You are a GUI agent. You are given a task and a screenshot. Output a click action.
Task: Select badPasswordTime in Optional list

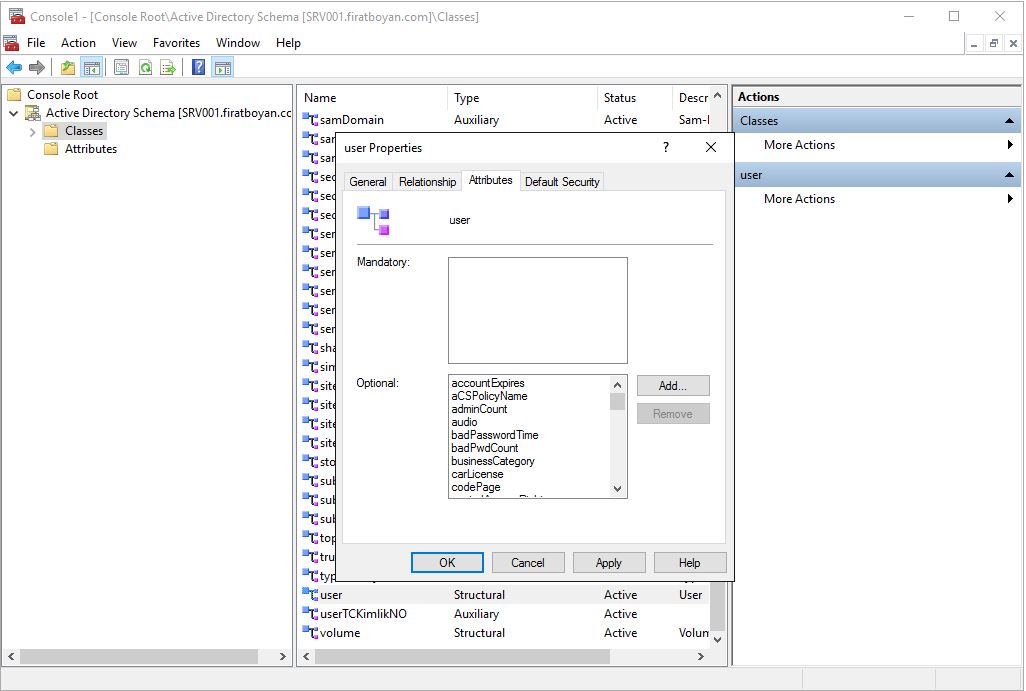point(495,435)
